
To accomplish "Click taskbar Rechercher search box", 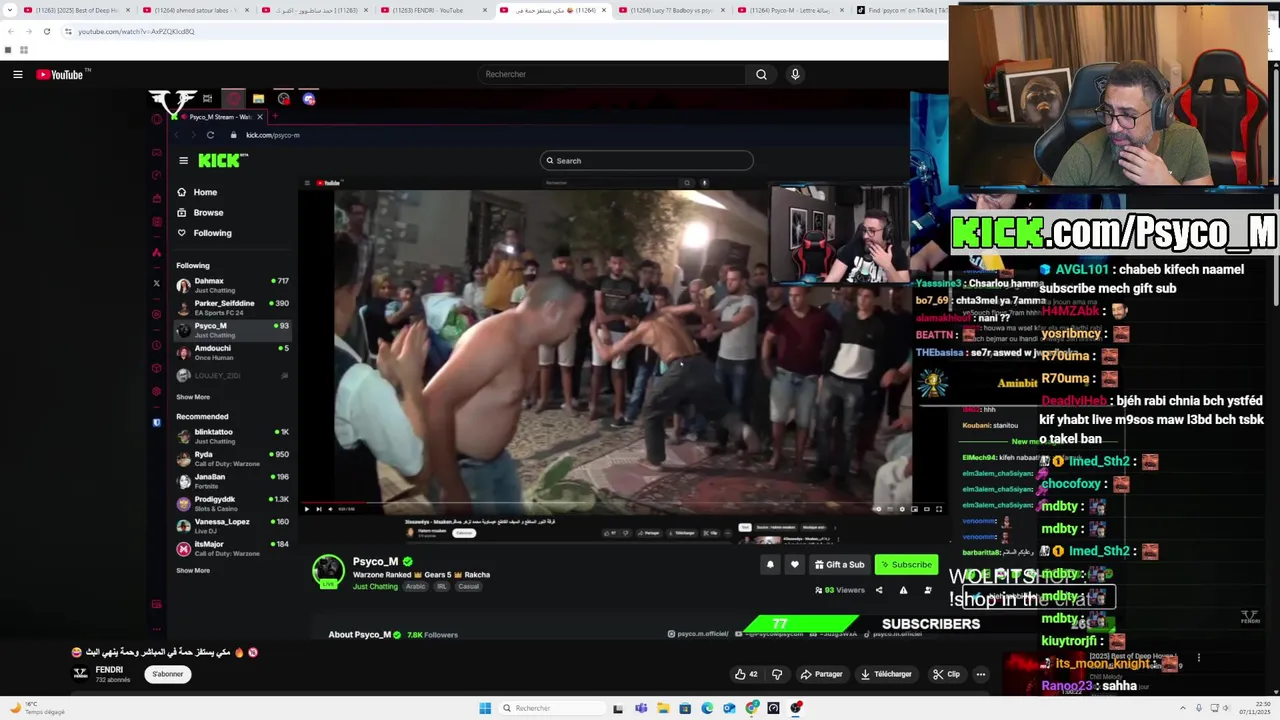I will 552,708.
